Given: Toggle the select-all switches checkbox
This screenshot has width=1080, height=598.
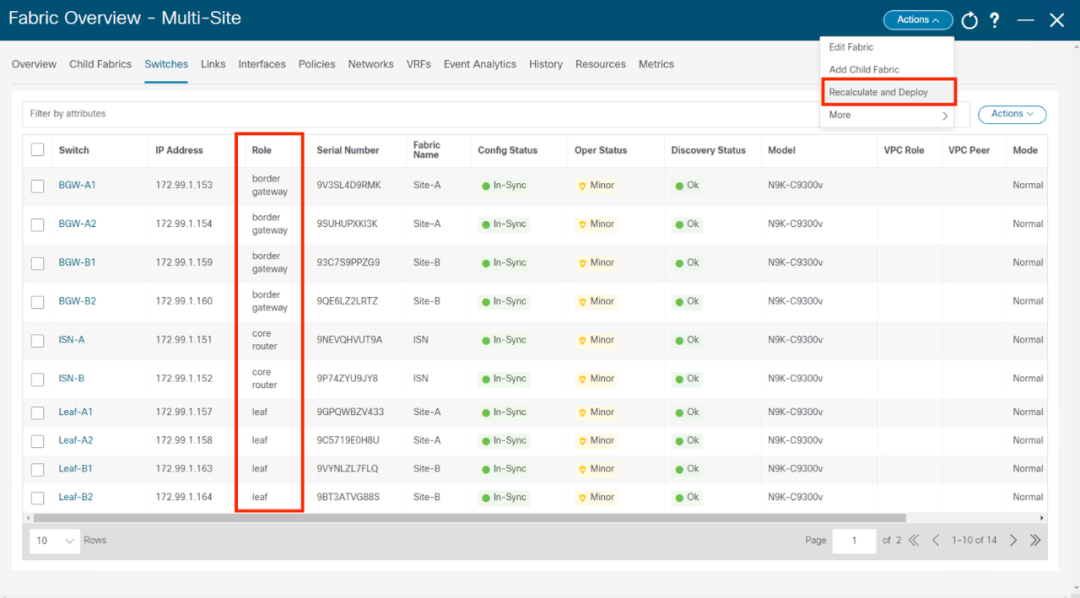Looking at the screenshot, I should tap(38, 150).
